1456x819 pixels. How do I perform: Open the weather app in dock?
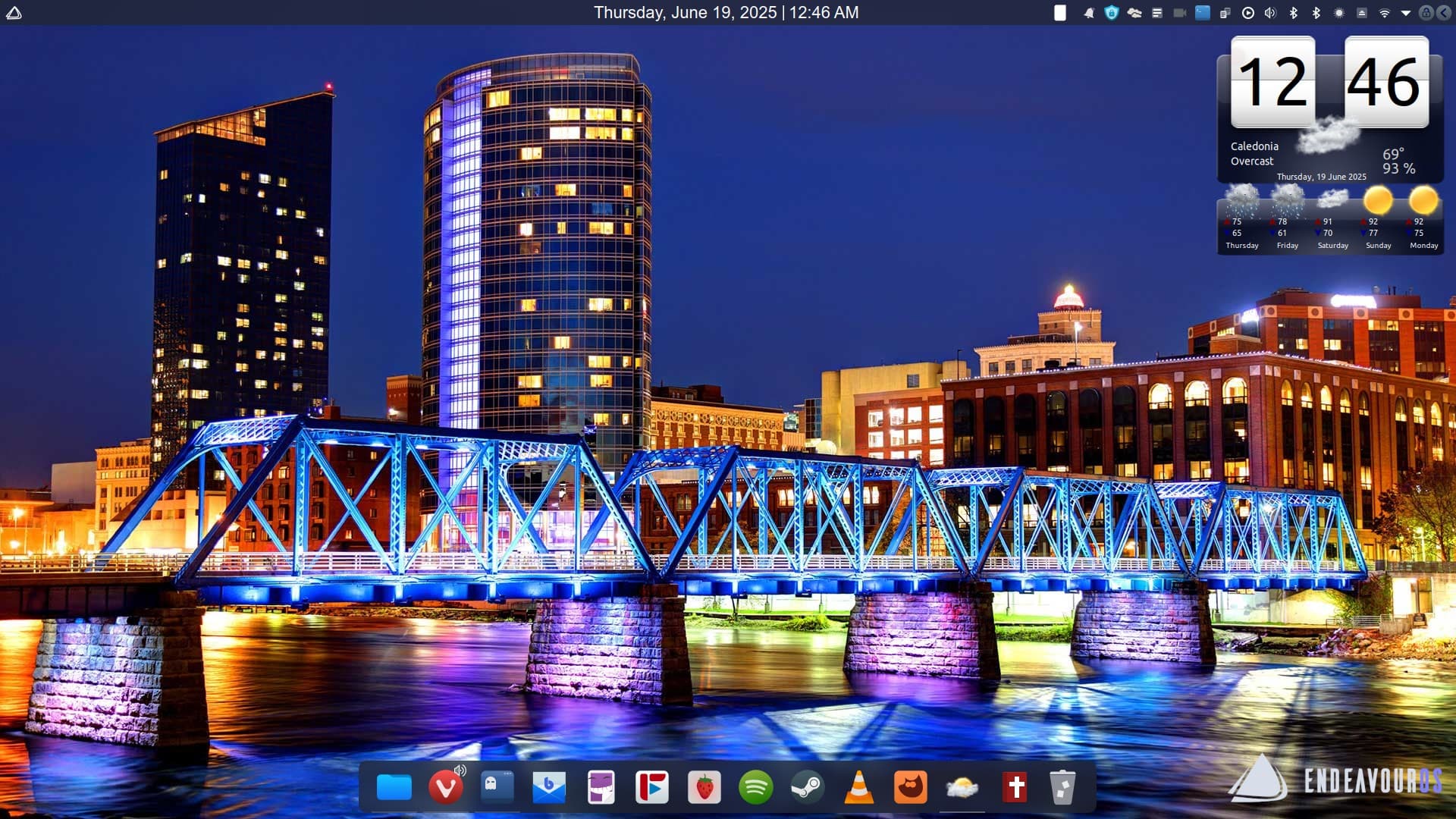pos(962,787)
